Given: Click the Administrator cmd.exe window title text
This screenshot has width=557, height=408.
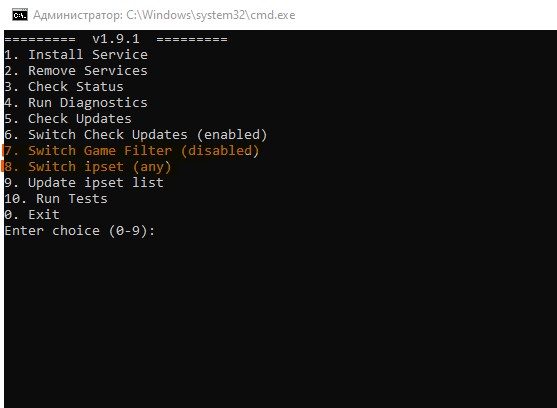Looking at the screenshot, I should click(164, 15).
